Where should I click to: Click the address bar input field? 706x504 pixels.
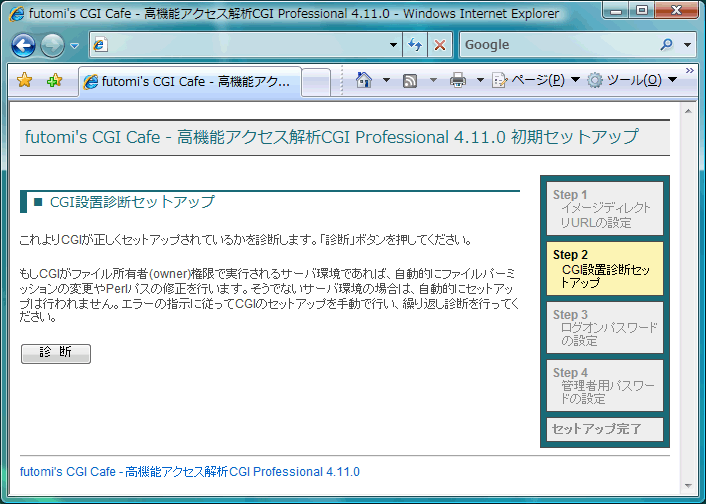coord(246,45)
